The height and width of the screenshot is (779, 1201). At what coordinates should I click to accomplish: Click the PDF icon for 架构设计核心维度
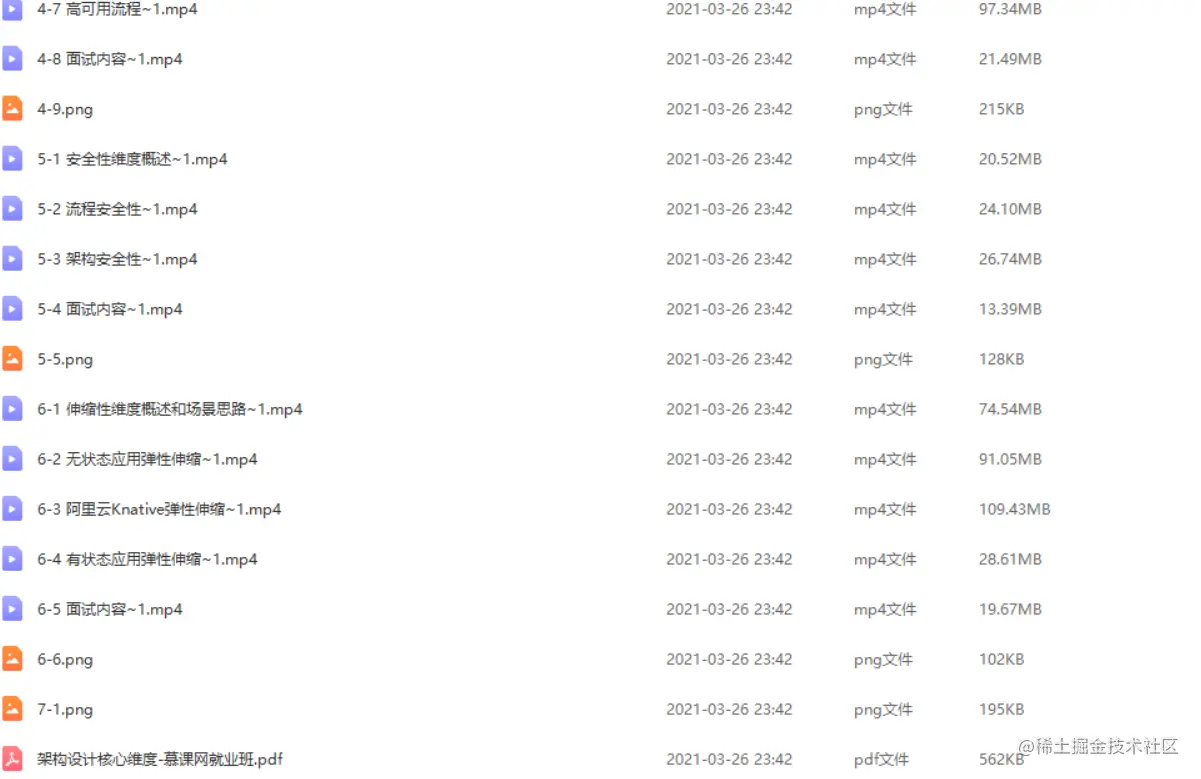(x=12, y=759)
